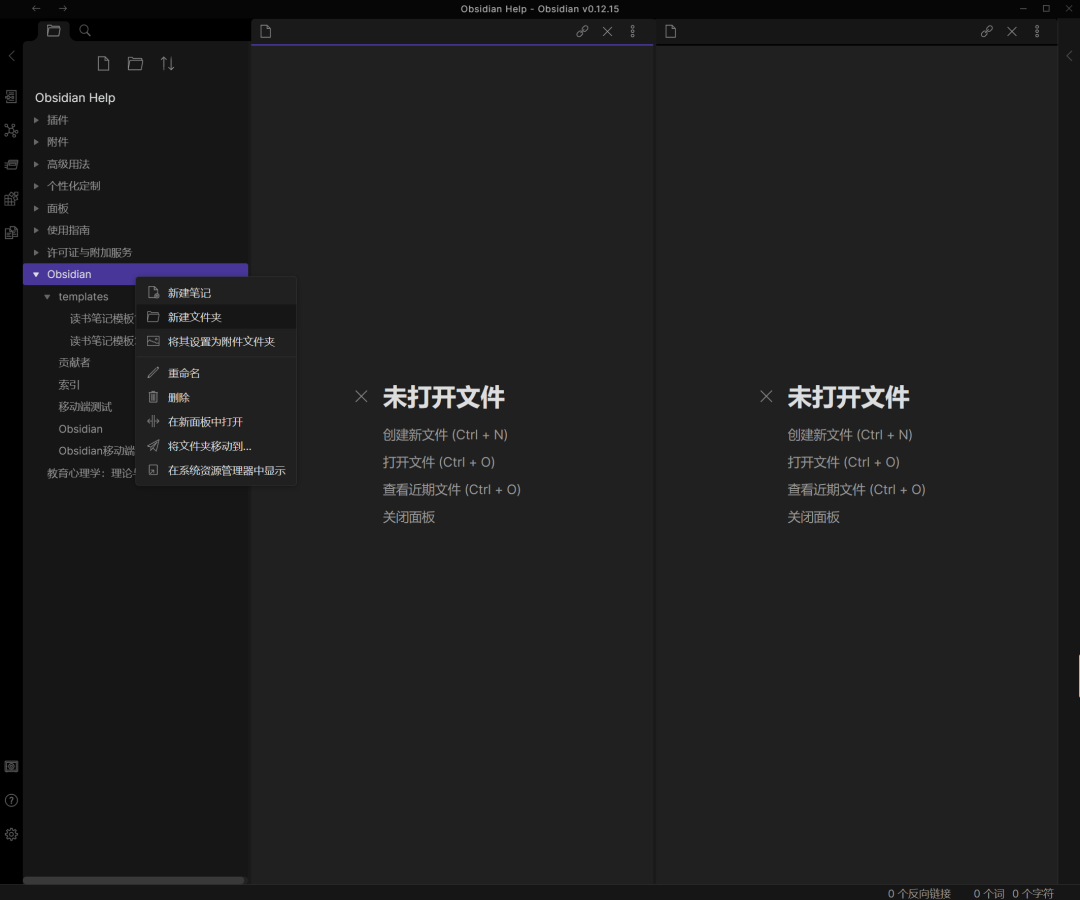This screenshot has height=900, width=1080.
Task: Click the Obsidian Help vault title
Action: tap(75, 98)
